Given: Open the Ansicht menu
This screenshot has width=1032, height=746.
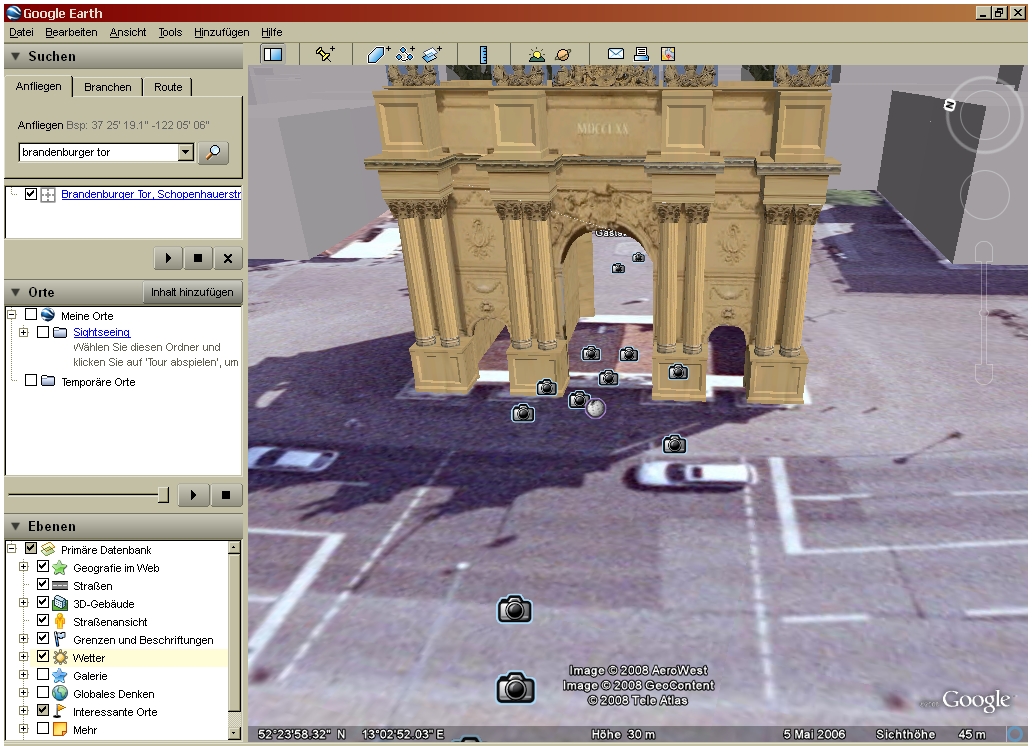Looking at the screenshot, I should (128, 32).
